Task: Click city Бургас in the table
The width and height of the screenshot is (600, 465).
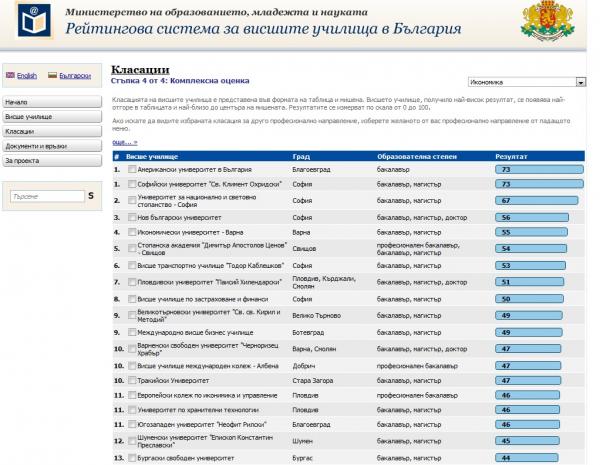Action: click(x=302, y=458)
